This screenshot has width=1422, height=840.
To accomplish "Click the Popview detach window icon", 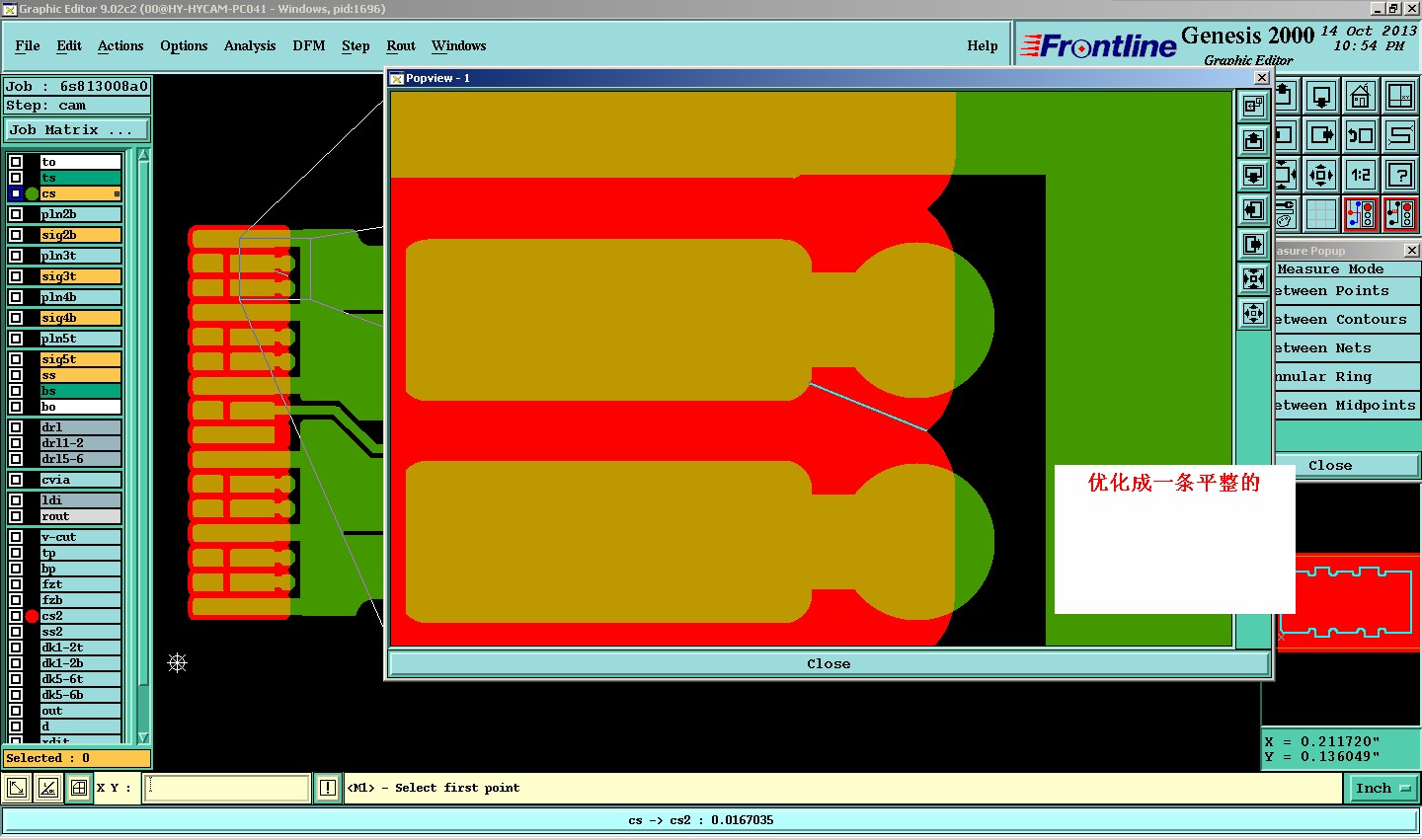I will coord(1253,106).
